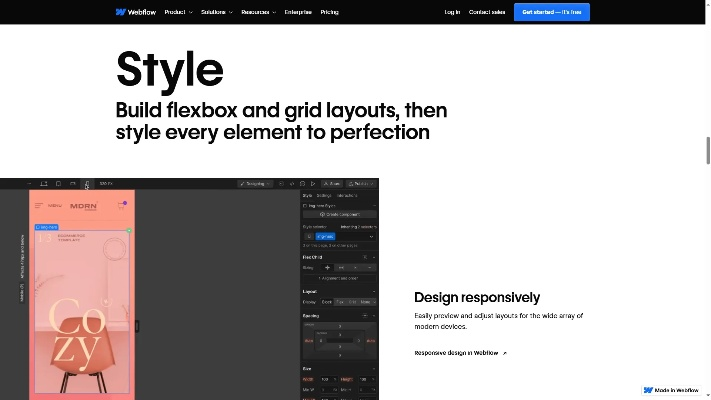The image size is (711, 400).
Task: Open the Enterprise menu item
Action: pyautogui.click(x=298, y=12)
